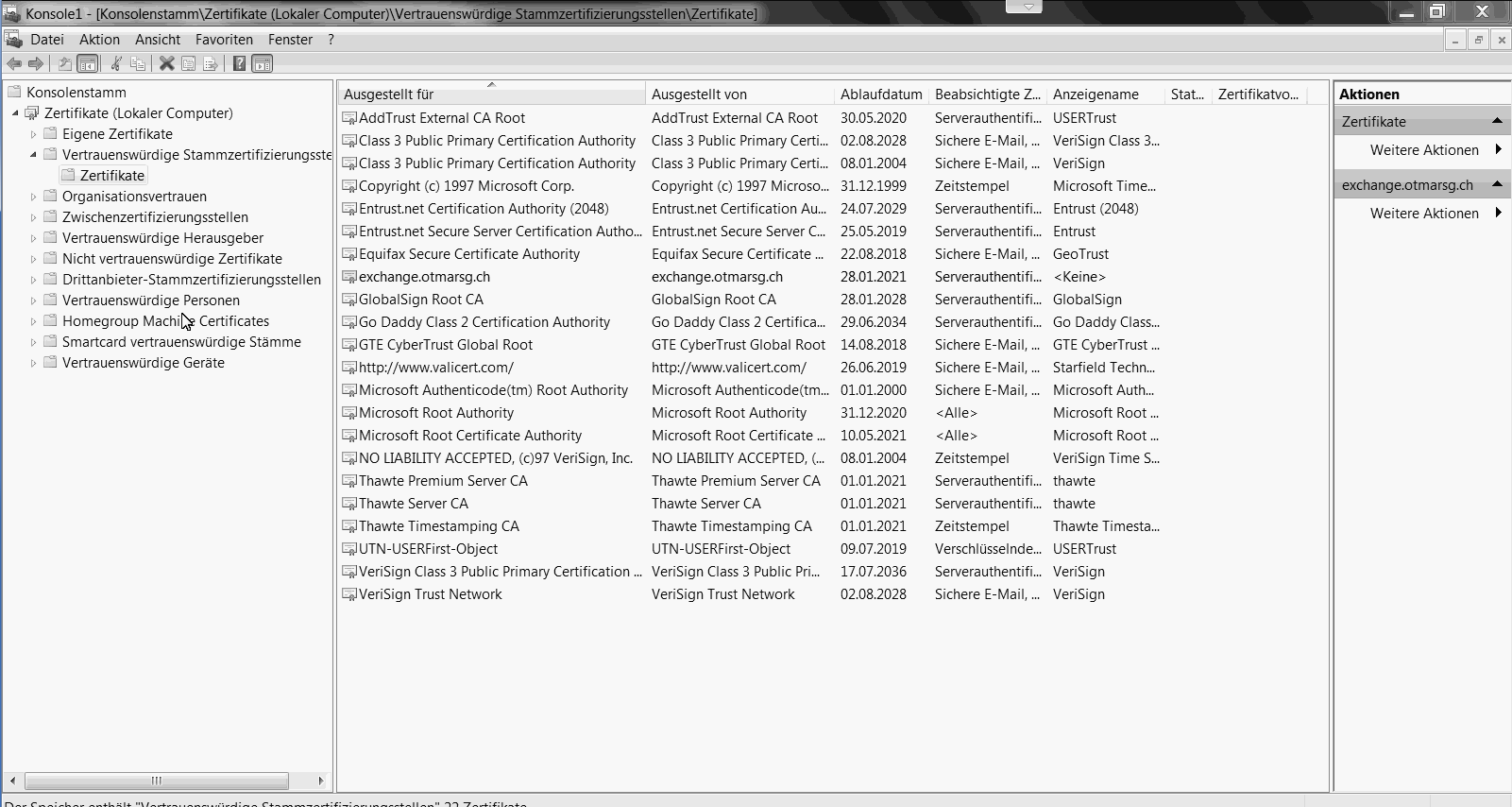Click certificate icon of UTN-USERFirst-Object

click(349, 549)
